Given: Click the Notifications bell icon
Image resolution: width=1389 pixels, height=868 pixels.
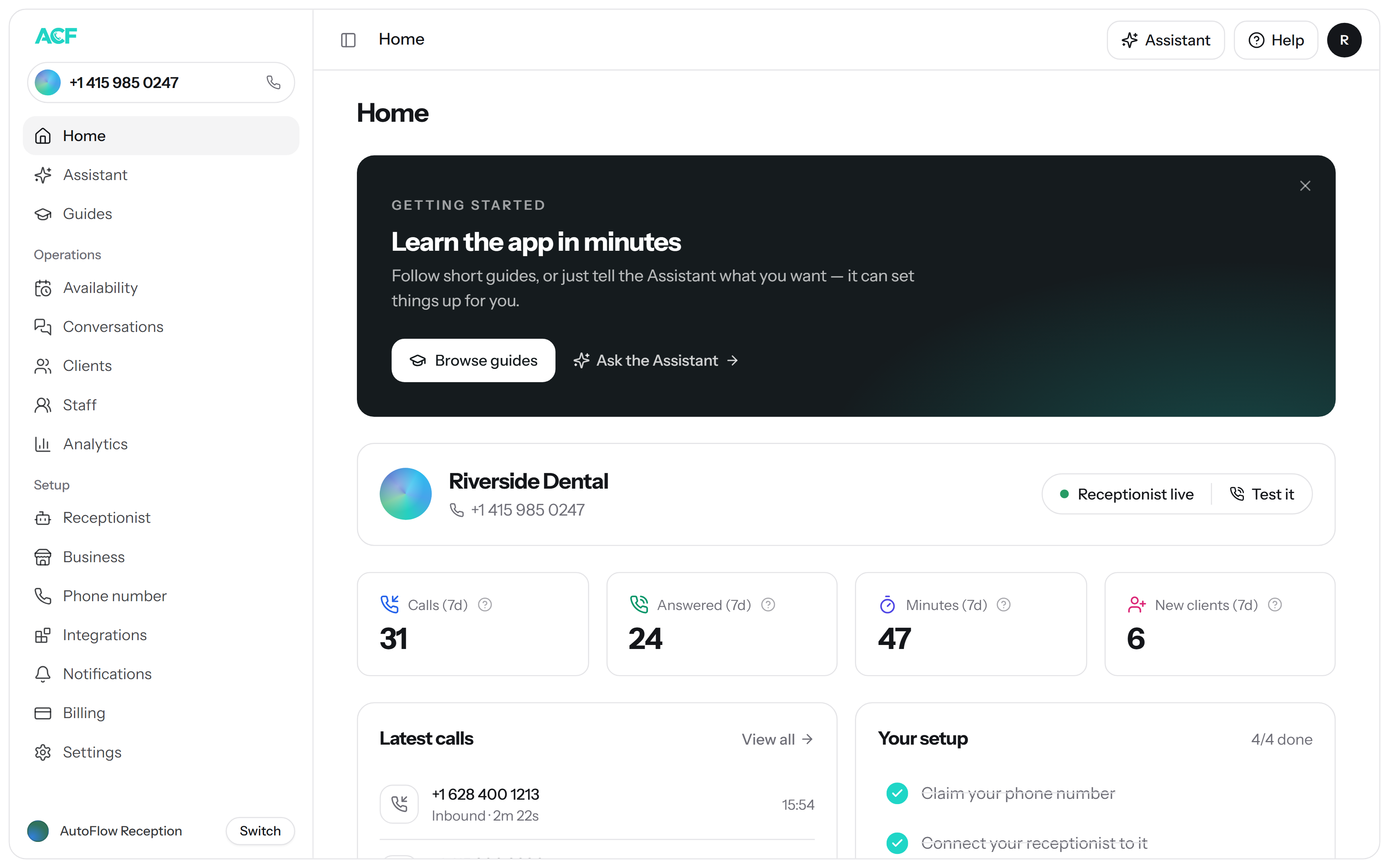Looking at the screenshot, I should (x=43, y=674).
